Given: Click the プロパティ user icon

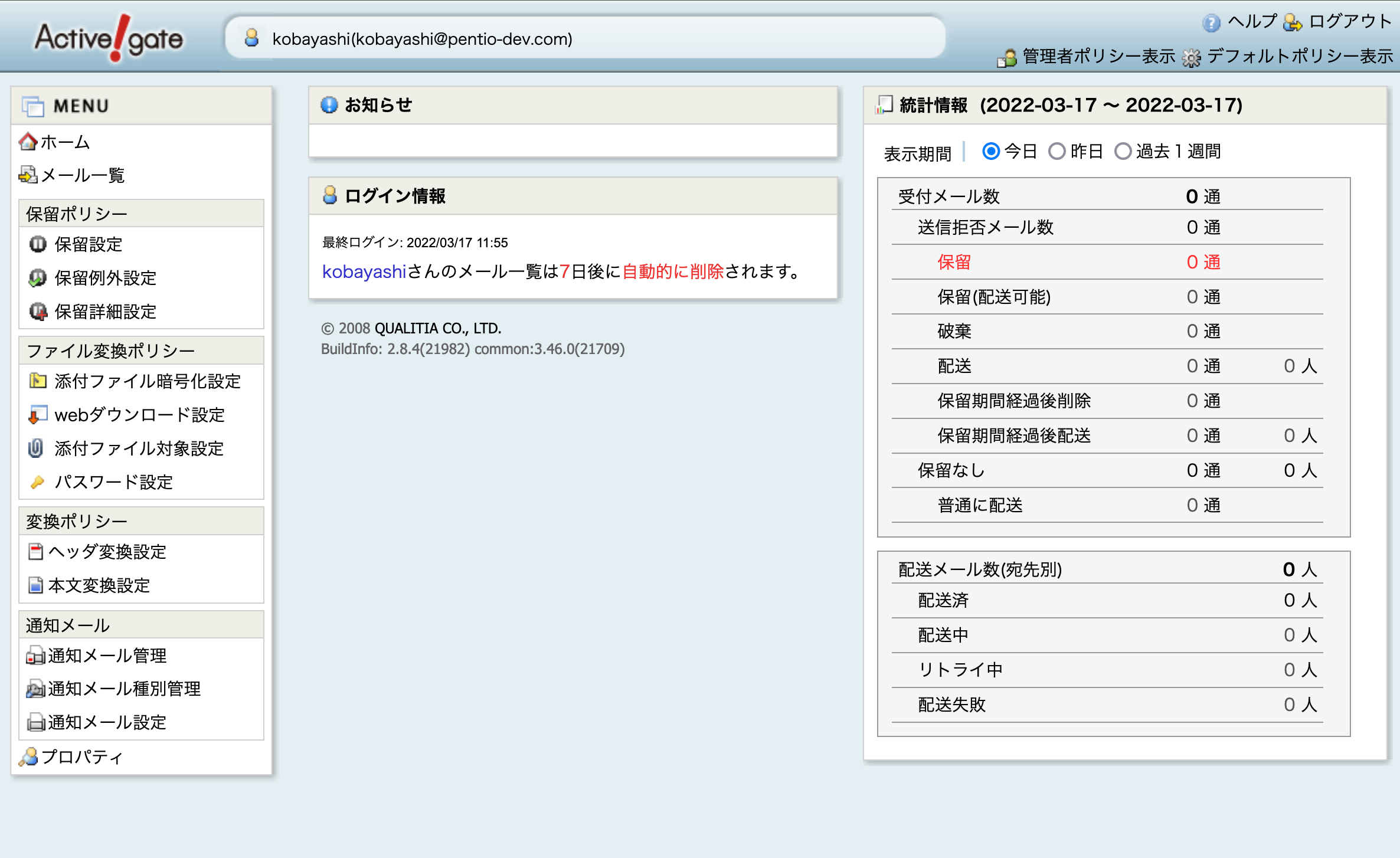Looking at the screenshot, I should click(x=28, y=756).
